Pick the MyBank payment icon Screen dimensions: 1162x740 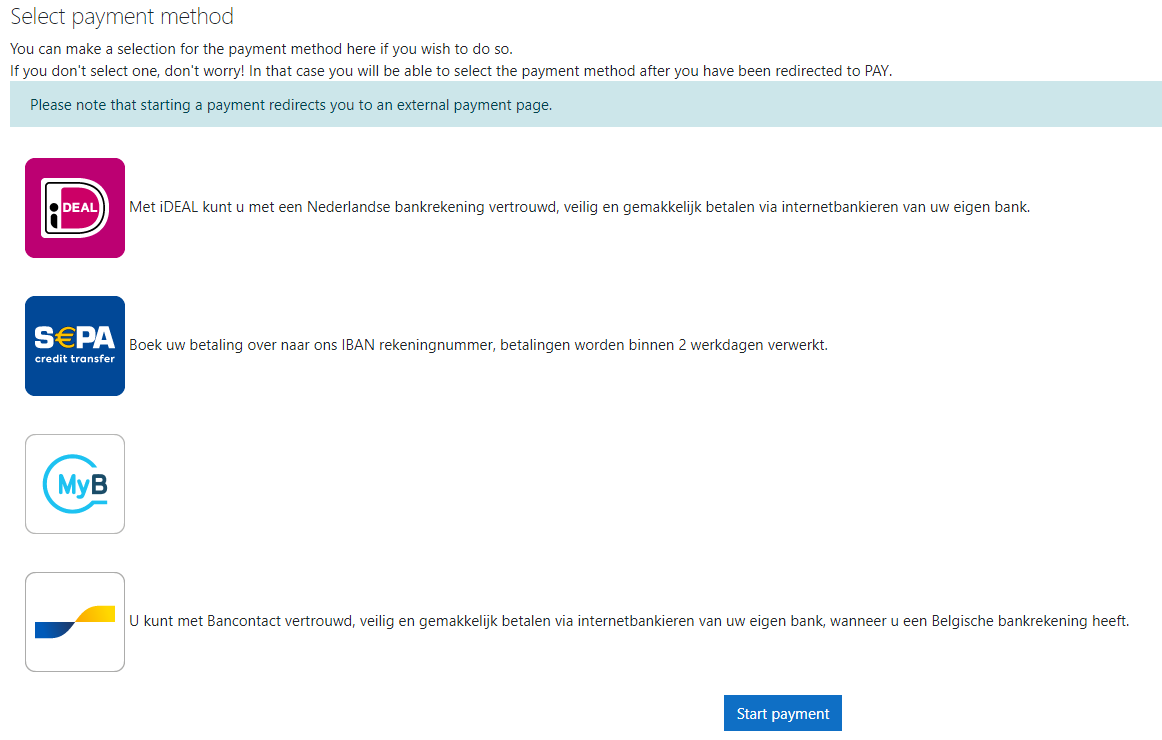click(x=75, y=484)
